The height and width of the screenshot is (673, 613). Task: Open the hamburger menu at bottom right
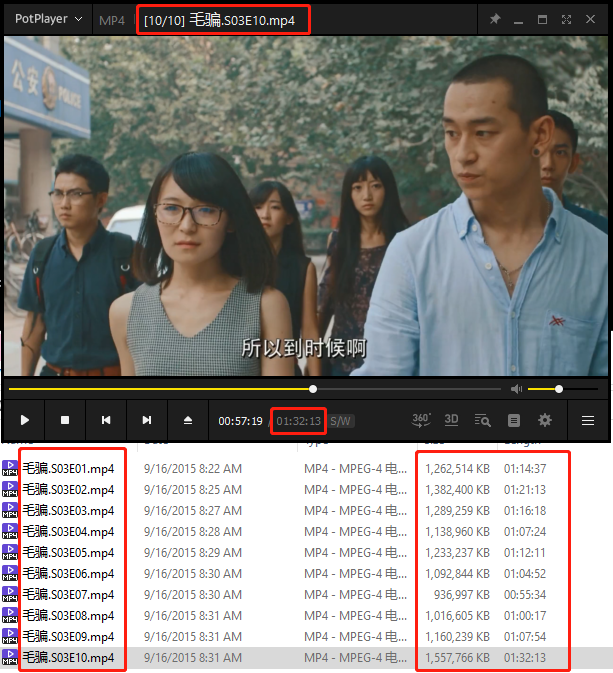coord(588,421)
